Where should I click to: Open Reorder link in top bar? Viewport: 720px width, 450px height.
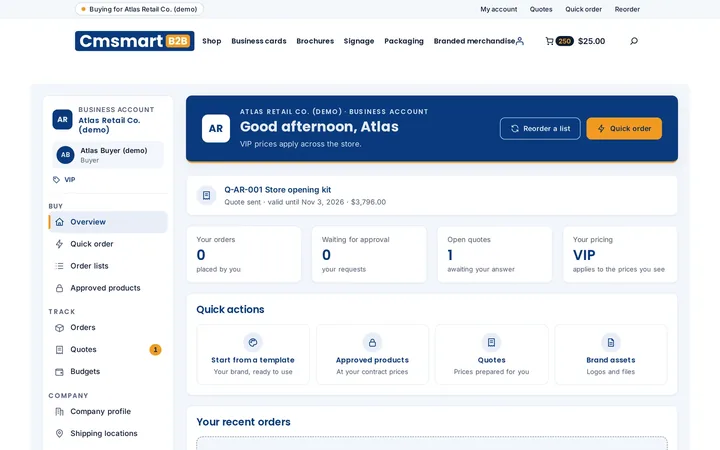tap(627, 9)
